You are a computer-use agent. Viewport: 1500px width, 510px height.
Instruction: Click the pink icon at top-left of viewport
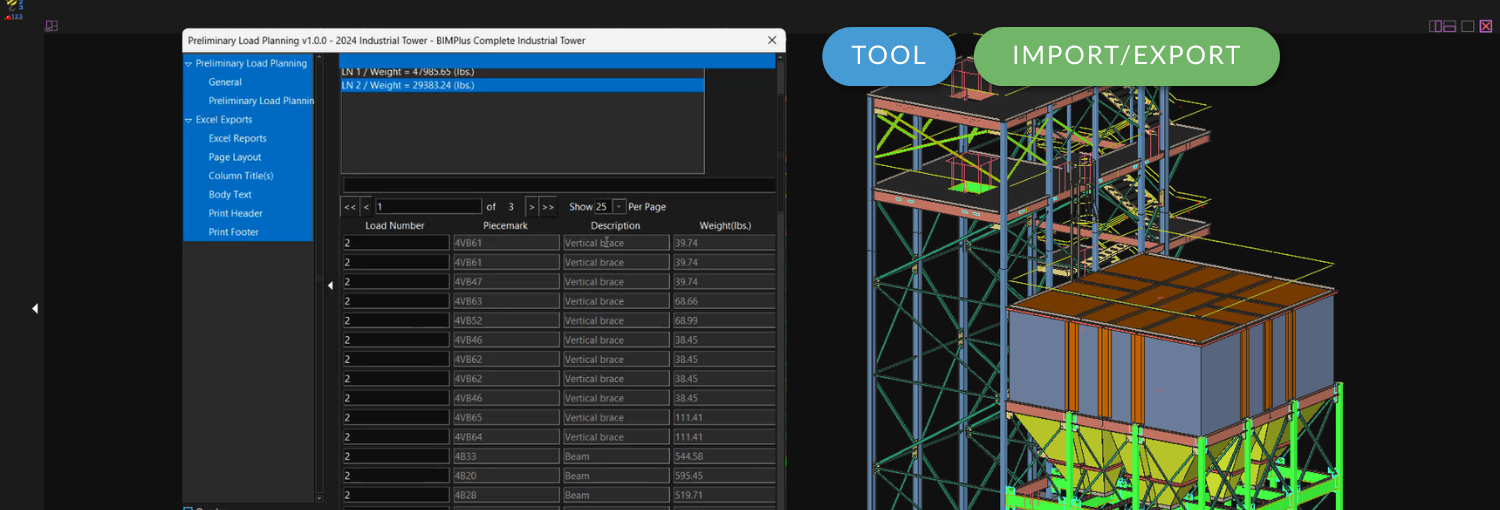51,26
